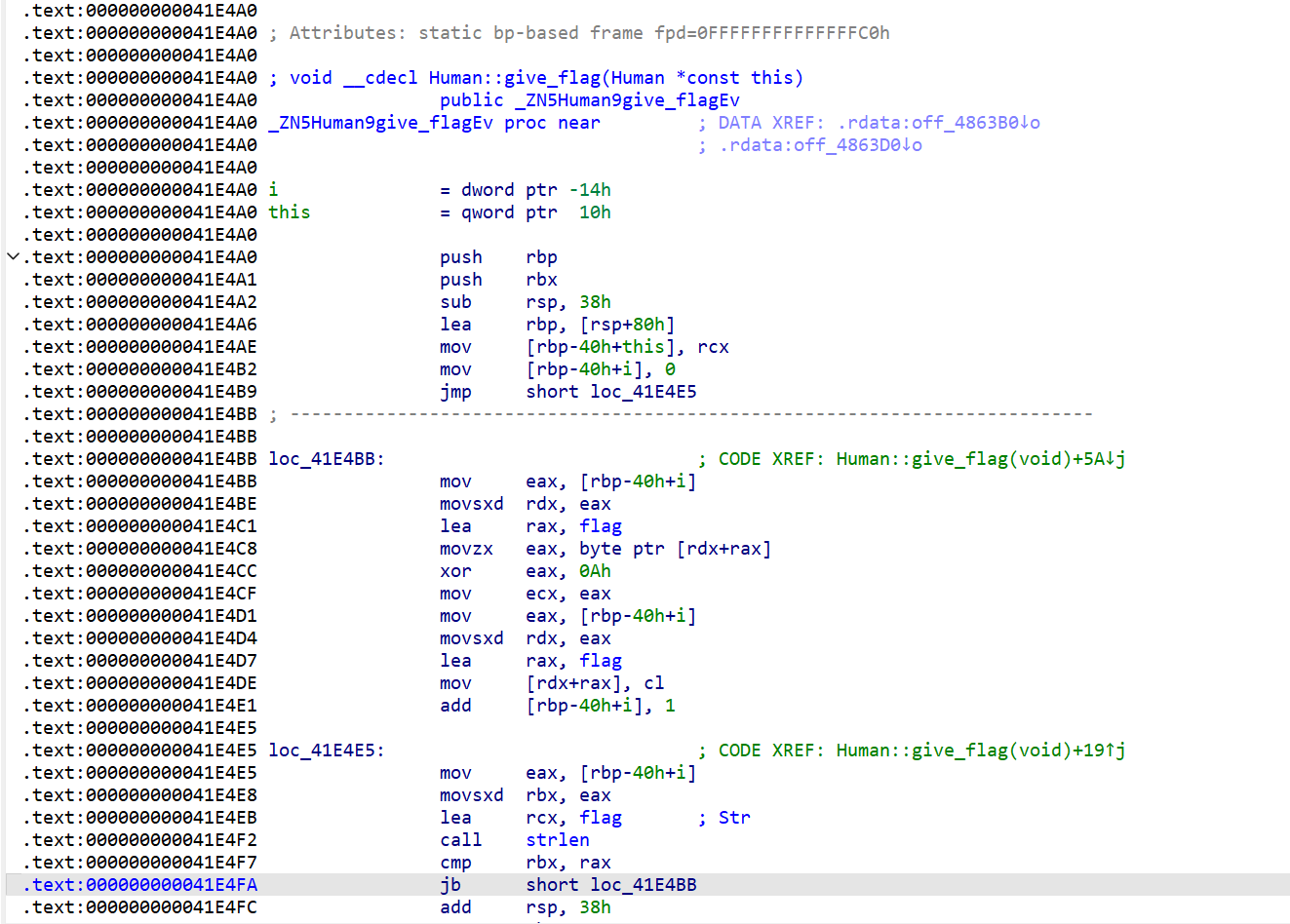Click 'dword ptr -14h' in the i definition
1290x924 pixels.
536,190
